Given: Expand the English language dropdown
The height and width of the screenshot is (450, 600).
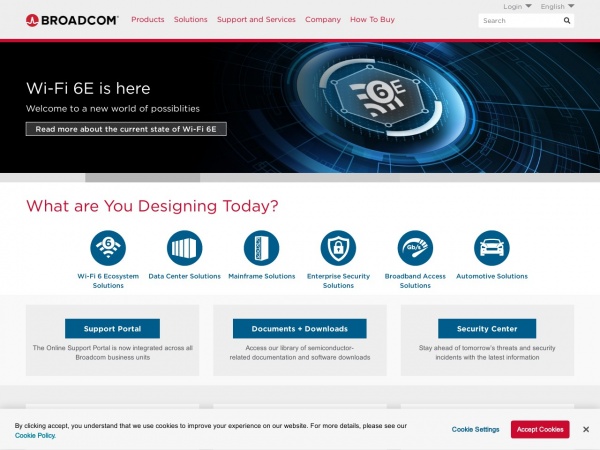Looking at the screenshot, I should pos(557,7).
